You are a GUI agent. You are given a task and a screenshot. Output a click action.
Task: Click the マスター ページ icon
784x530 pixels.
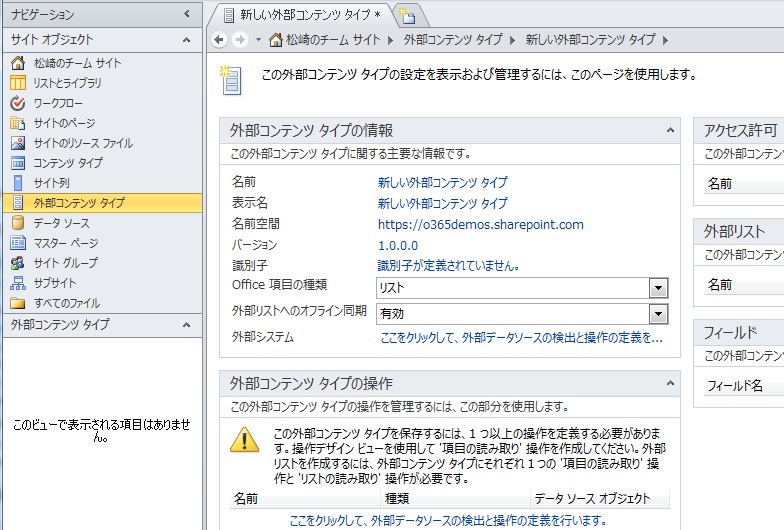[18, 243]
